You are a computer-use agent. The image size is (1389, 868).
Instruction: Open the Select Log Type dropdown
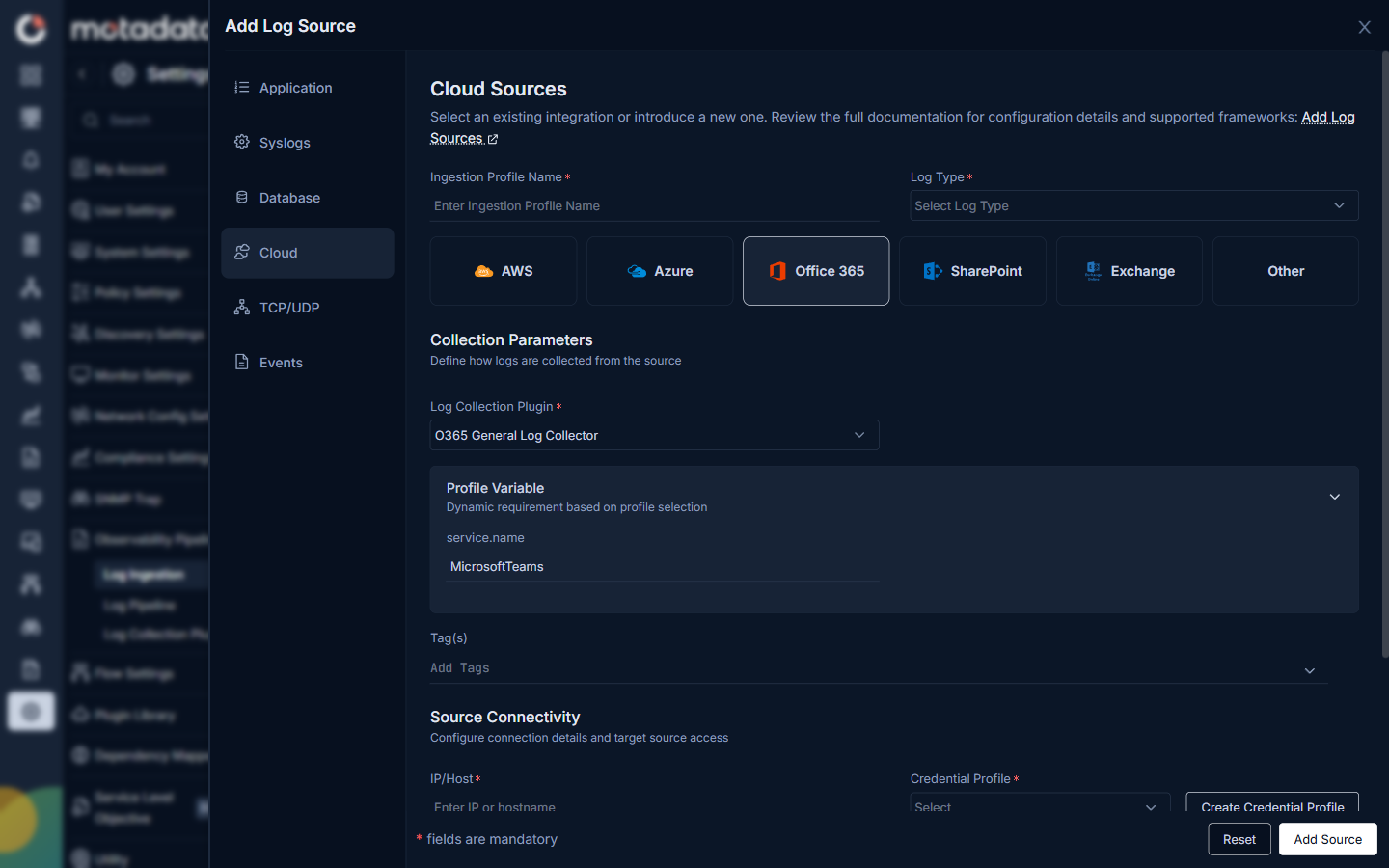(1134, 205)
